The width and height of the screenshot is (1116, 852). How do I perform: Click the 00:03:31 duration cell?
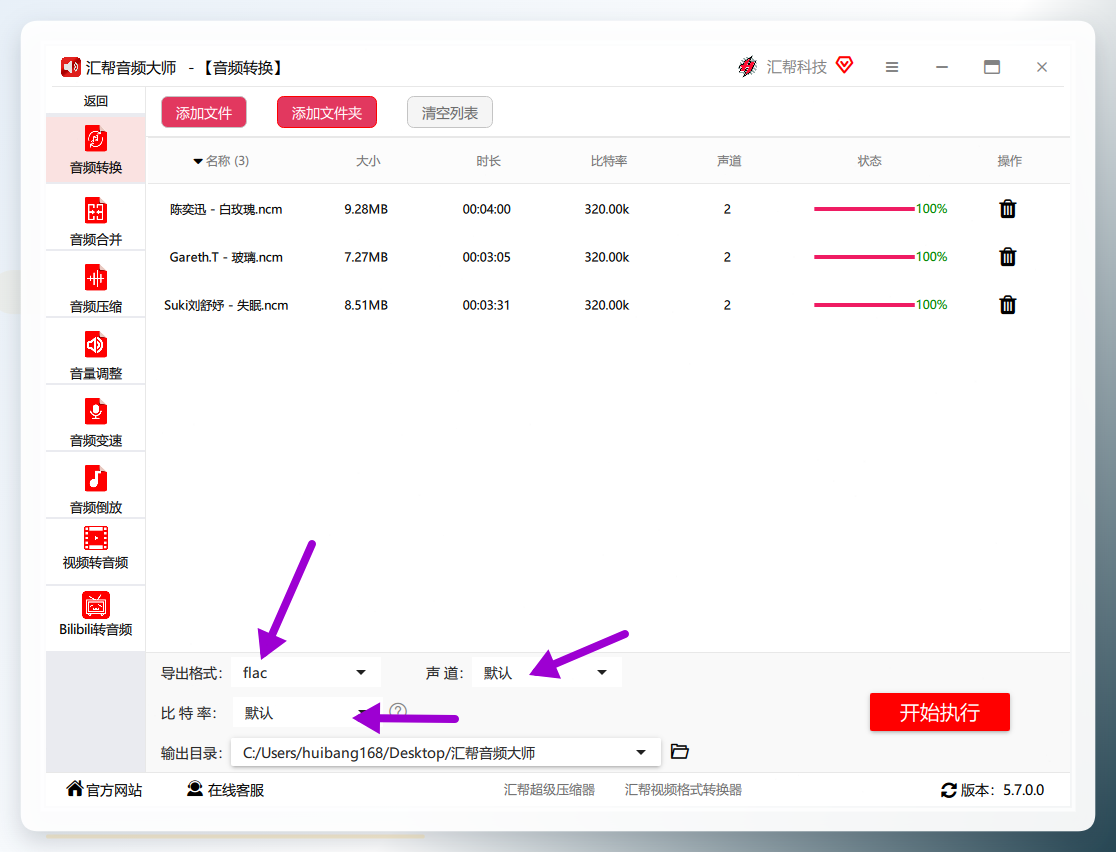click(486, 305)
